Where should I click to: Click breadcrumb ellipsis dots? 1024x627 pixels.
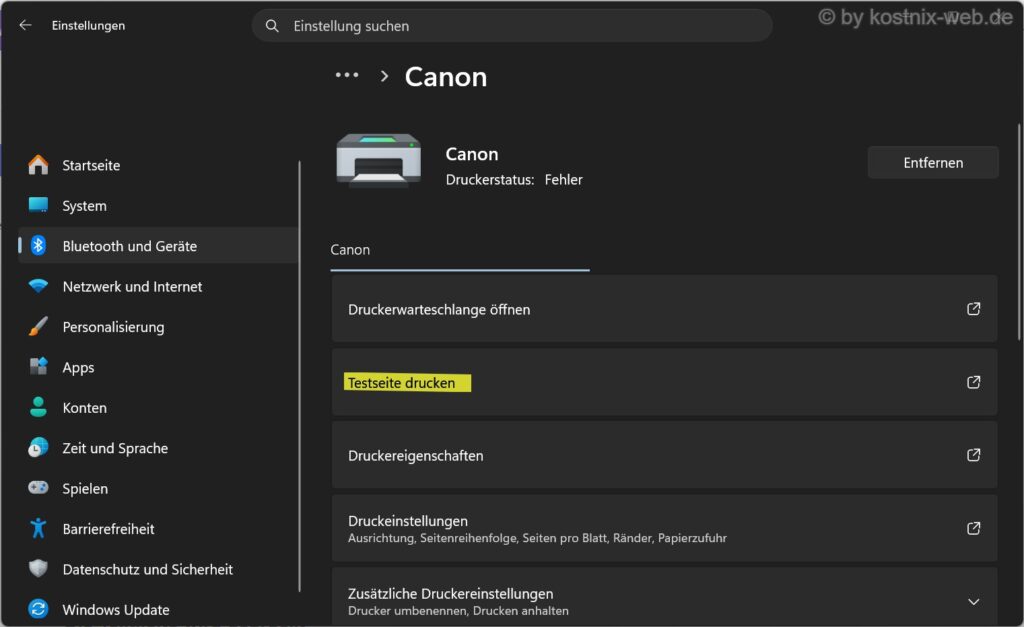(347, 75)
